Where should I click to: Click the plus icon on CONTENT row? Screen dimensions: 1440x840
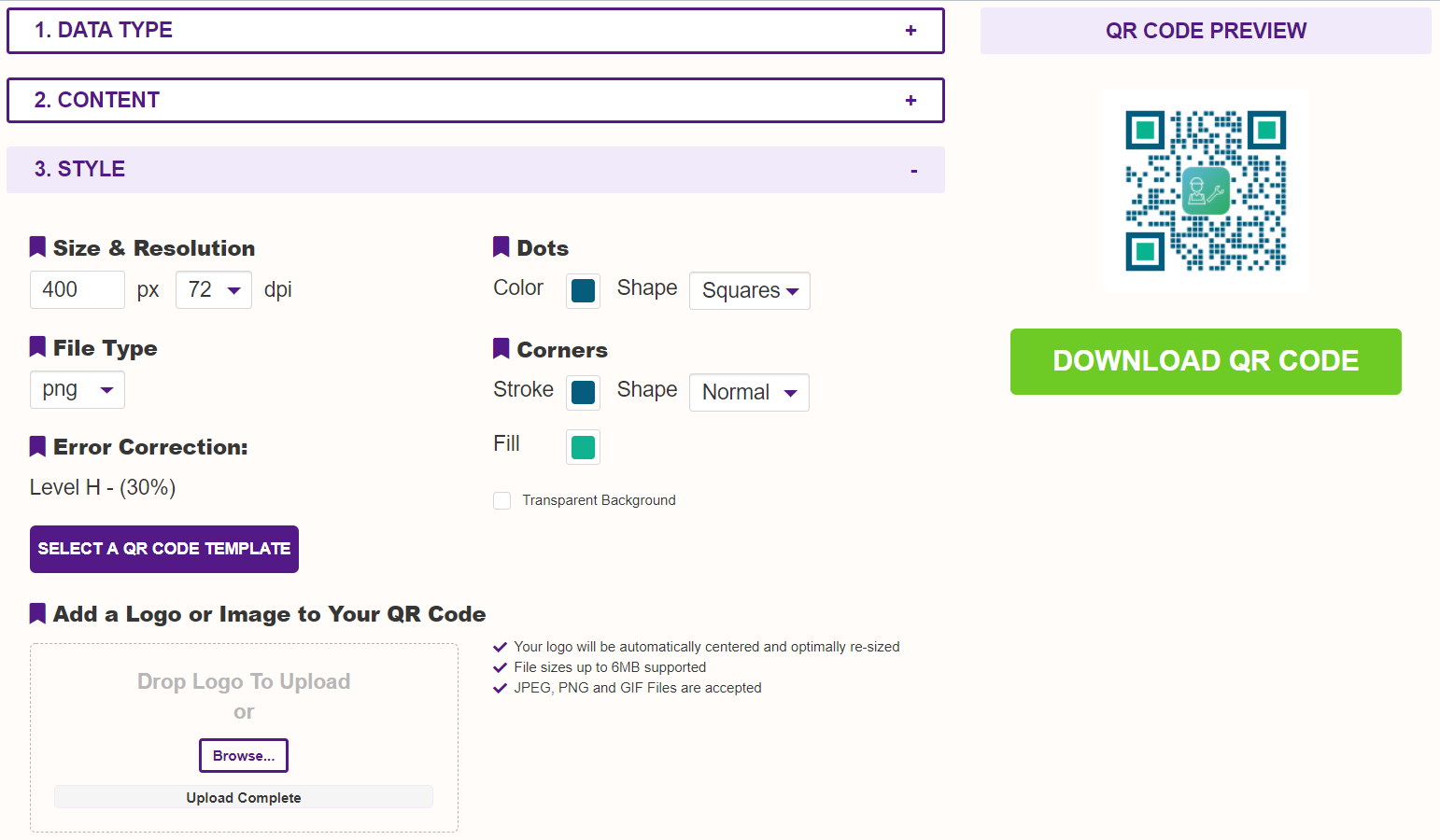[x=911, y=100]
